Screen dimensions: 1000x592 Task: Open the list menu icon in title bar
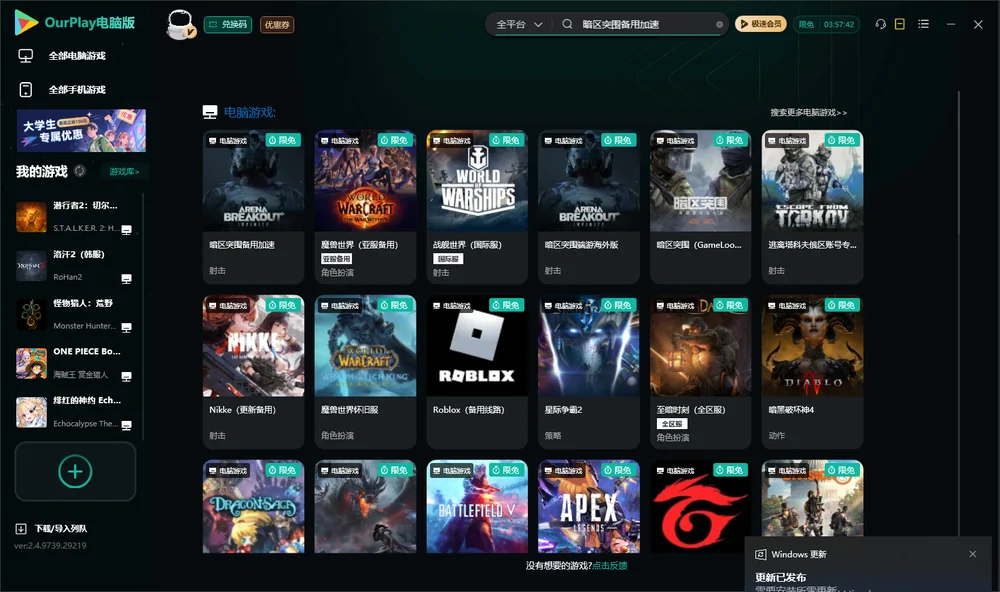point(923,24)
